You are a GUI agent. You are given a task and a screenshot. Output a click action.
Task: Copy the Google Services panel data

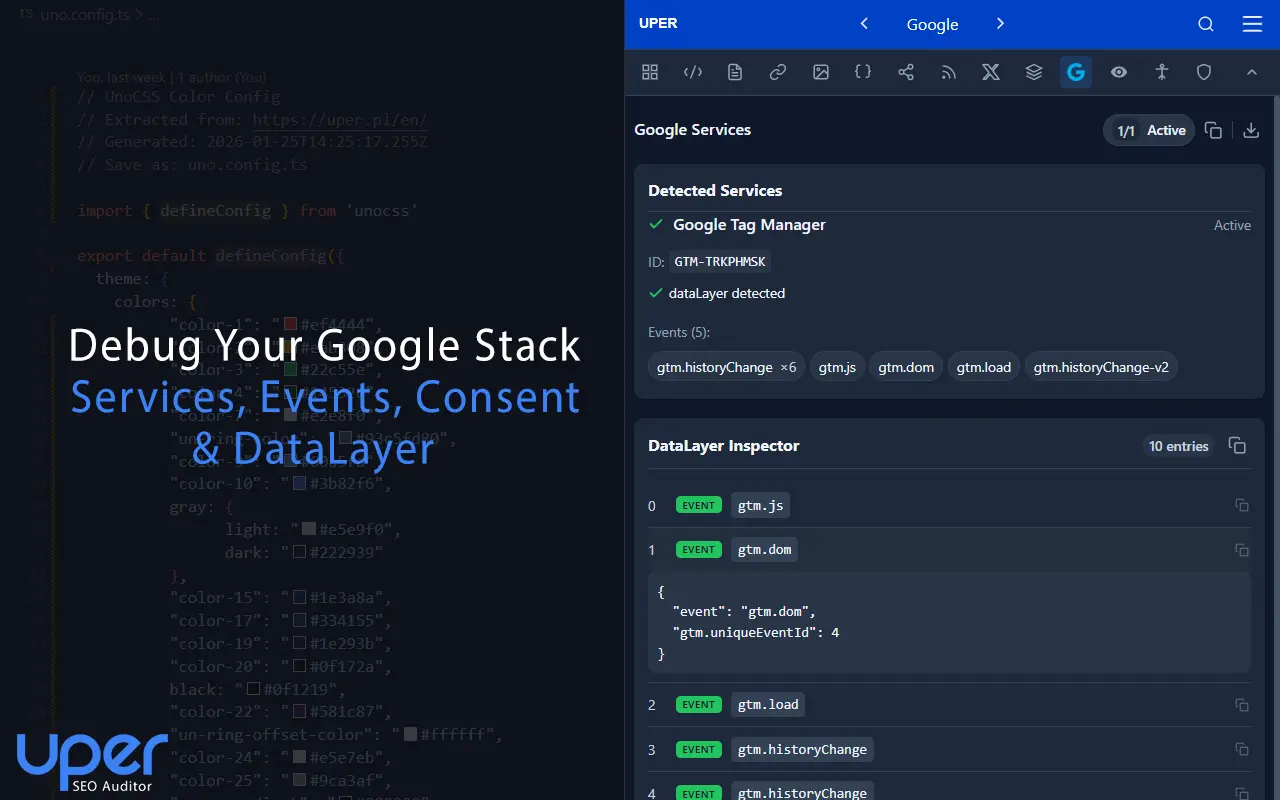(x=1213, y=130)
